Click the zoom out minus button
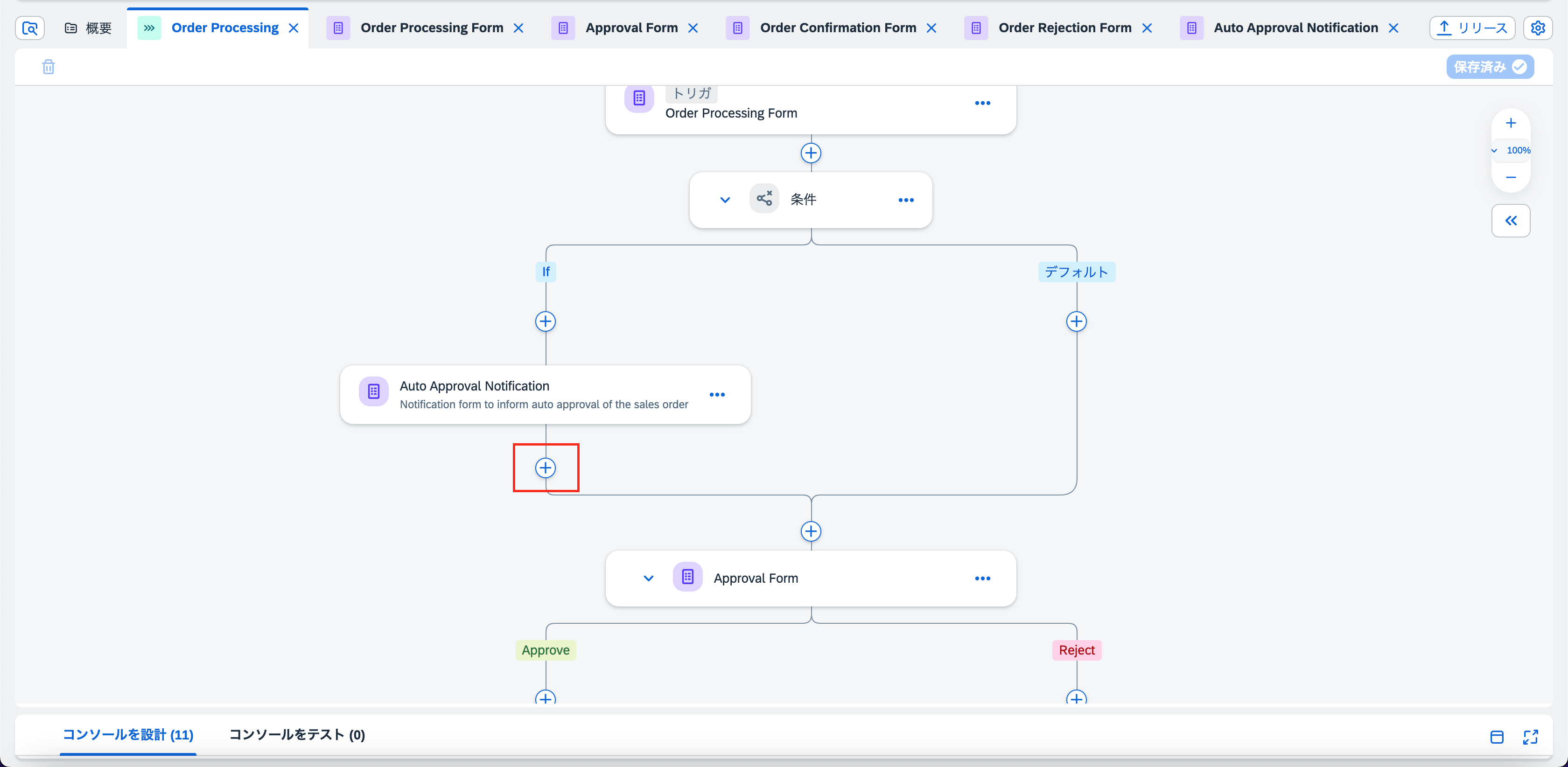 tap(1511, 177)
